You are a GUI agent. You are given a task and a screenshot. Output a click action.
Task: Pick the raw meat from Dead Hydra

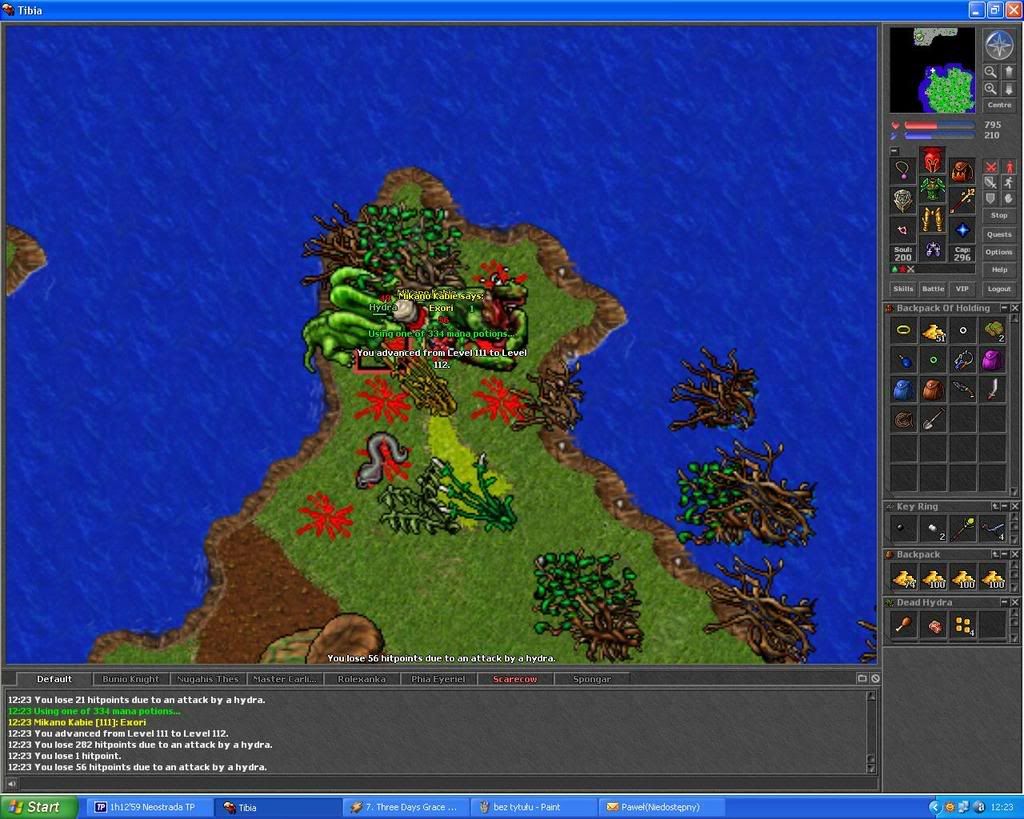click(x=933, y=625)
